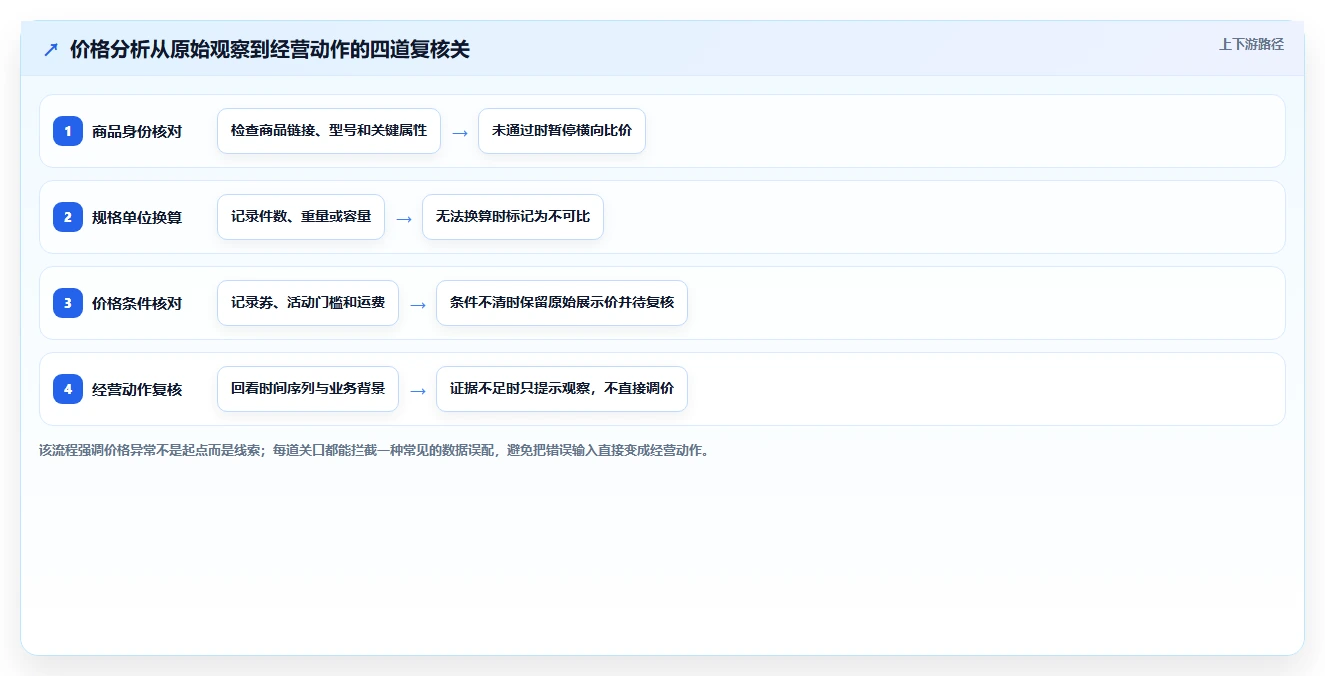The height and width of the screenshot is (676, 1325).
Task: Select the 回看时间序列与业务背景 box
Action: point(308,389)
